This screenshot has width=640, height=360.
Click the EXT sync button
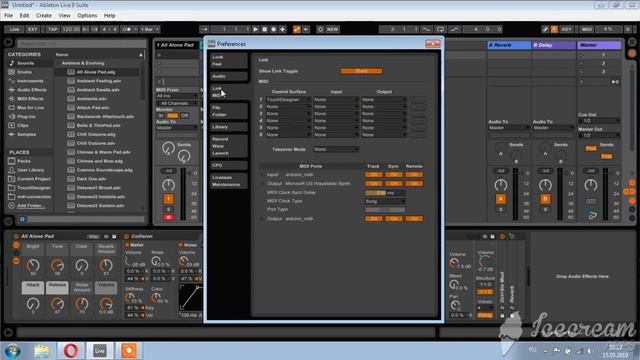[x=32, y=29]
